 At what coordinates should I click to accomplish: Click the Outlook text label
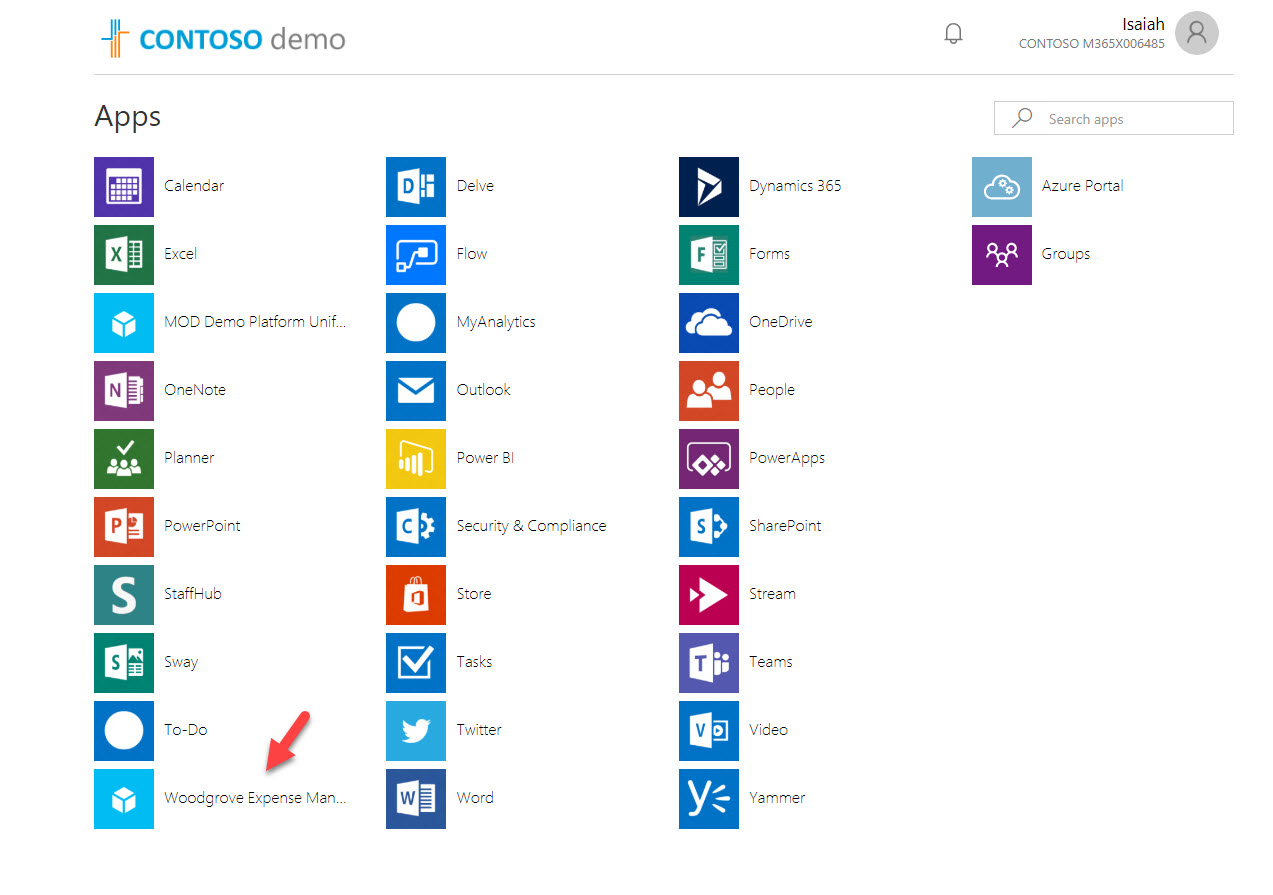point(484,390)
